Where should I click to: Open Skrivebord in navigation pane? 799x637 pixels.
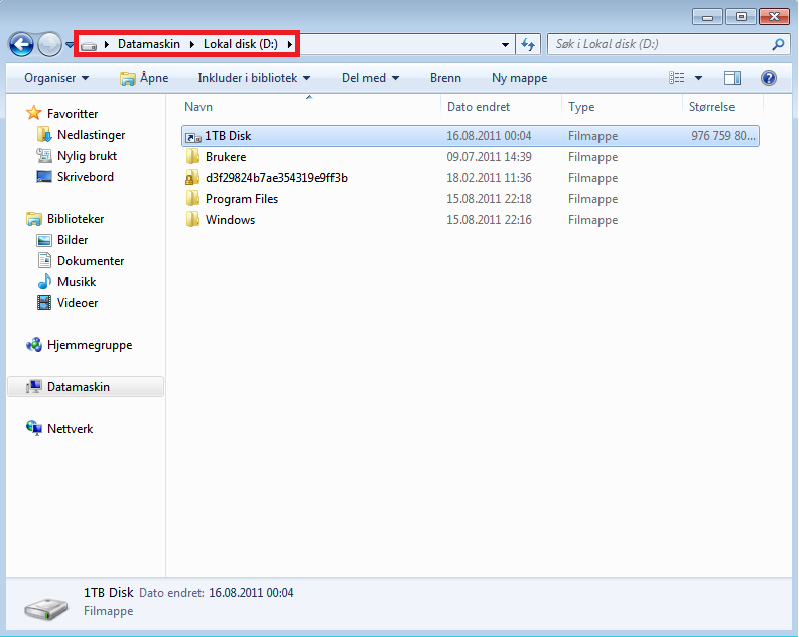click(x=85, y=177)
